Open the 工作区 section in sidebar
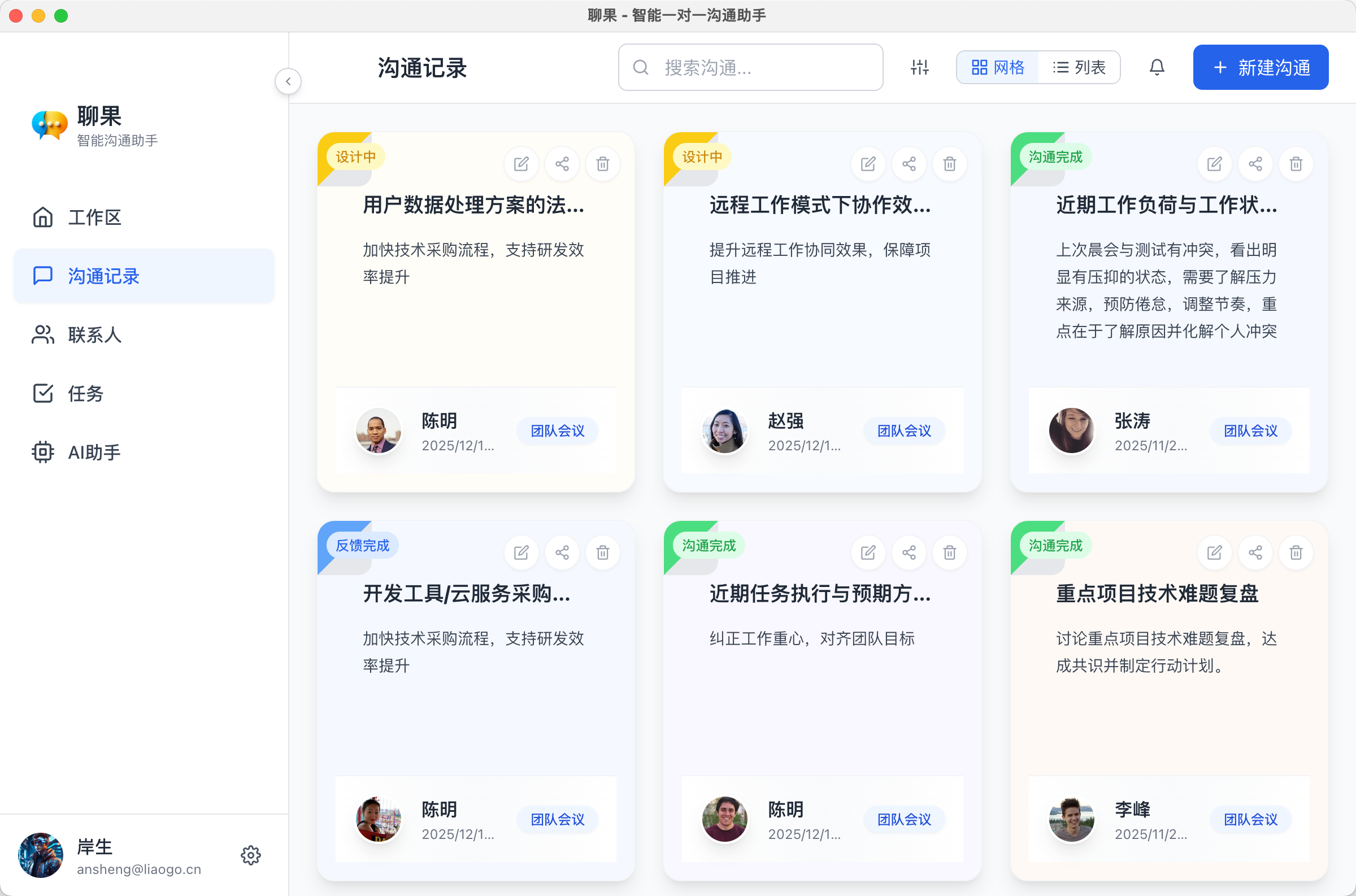The image size is (1356, 896). (94, 217)
